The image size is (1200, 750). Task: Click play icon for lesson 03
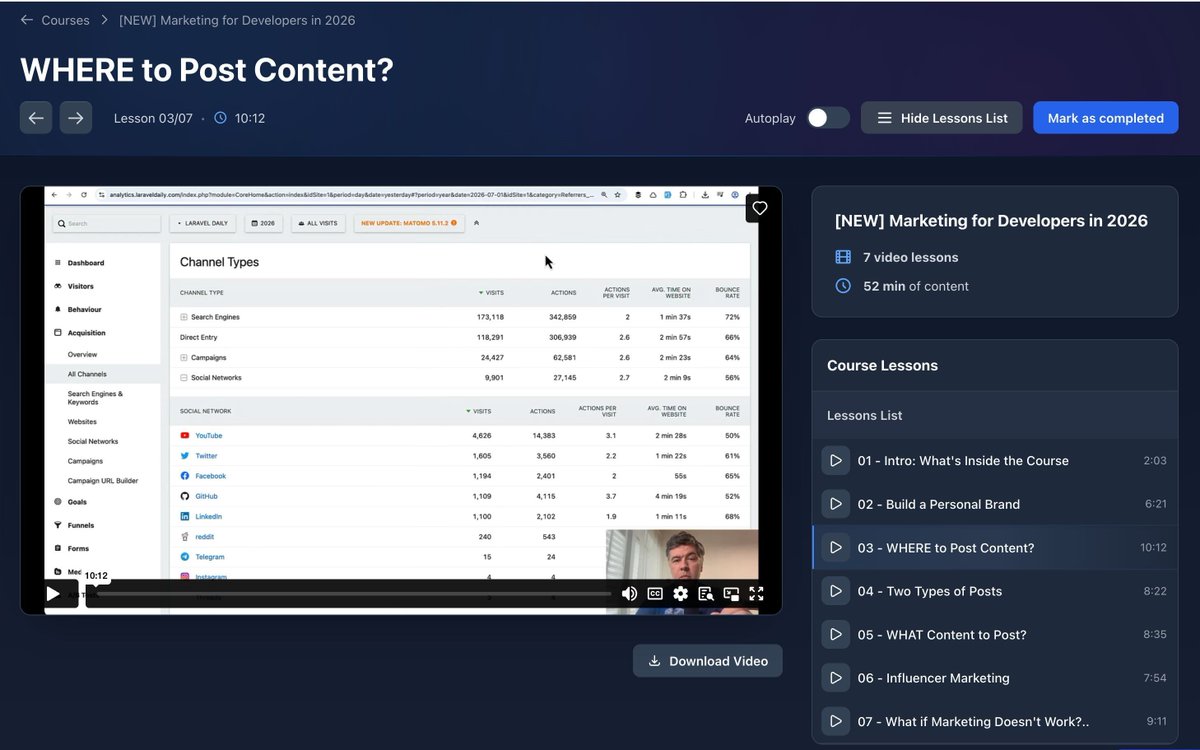pos(835,548)
